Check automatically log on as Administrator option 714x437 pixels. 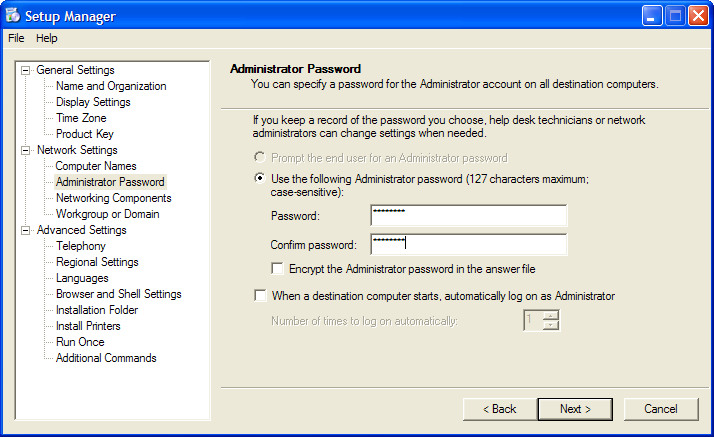[260, 295]
